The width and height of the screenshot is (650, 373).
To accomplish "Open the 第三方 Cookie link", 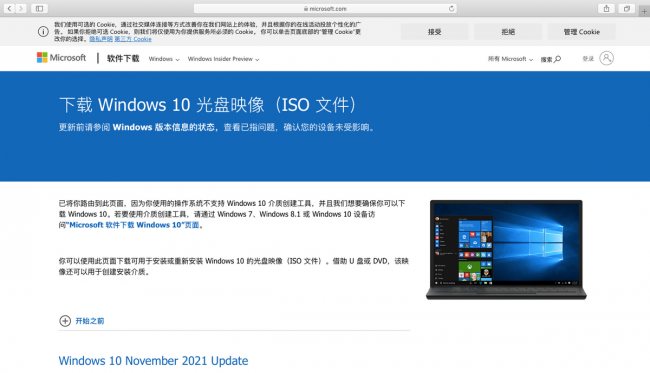I will (x=133, y=39).
